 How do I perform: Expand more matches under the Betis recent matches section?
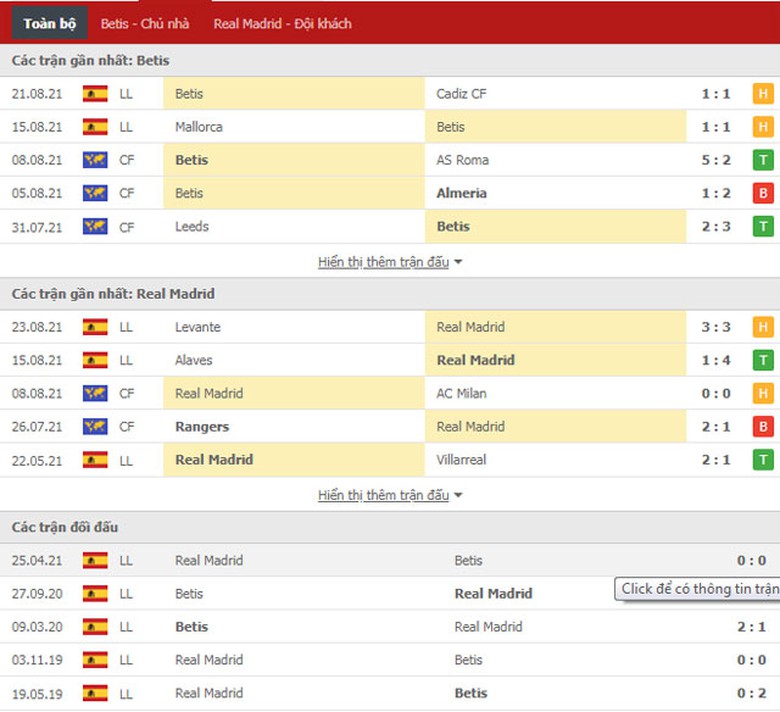click(x=390, y=262)
